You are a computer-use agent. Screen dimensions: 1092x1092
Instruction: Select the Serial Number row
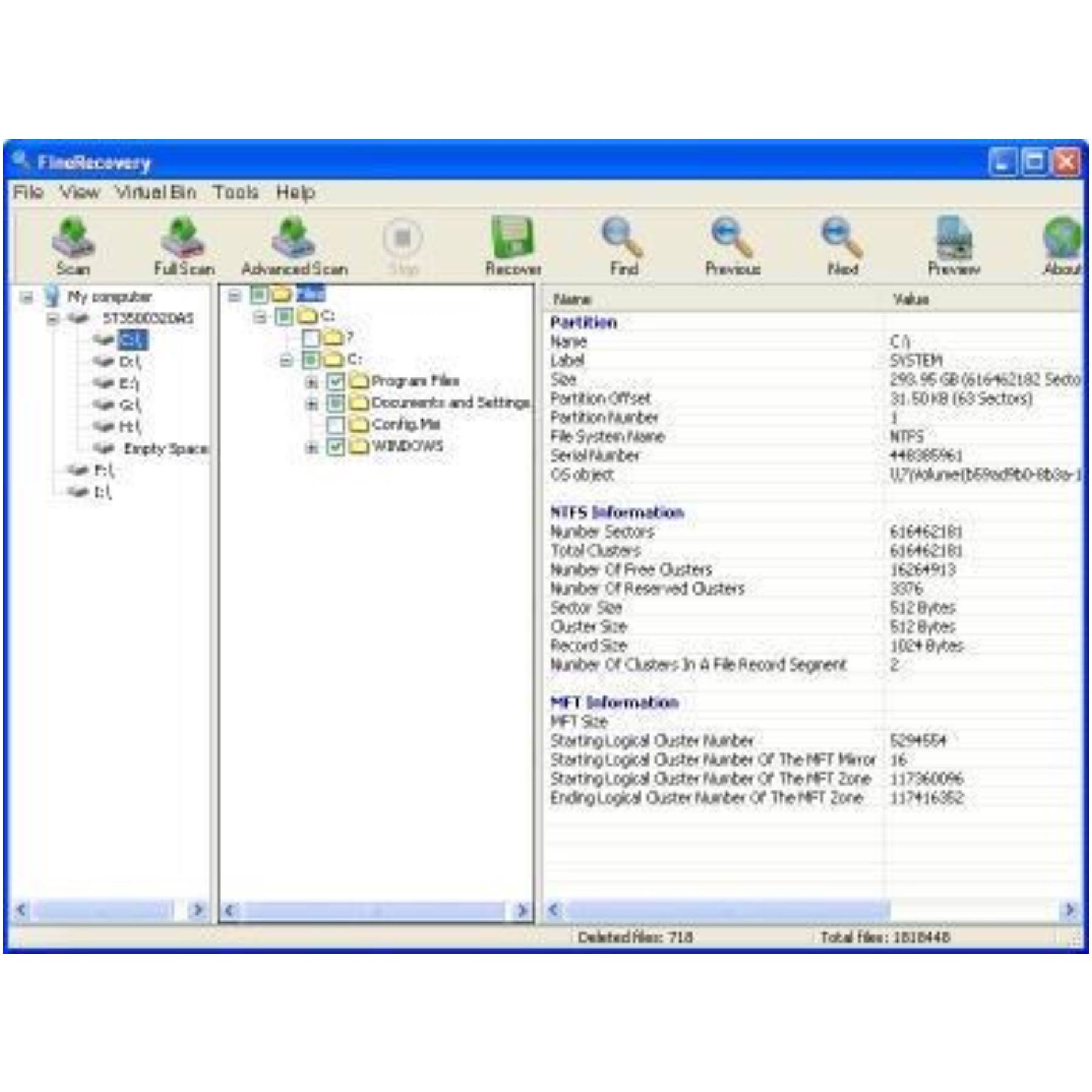coord(813,456)
